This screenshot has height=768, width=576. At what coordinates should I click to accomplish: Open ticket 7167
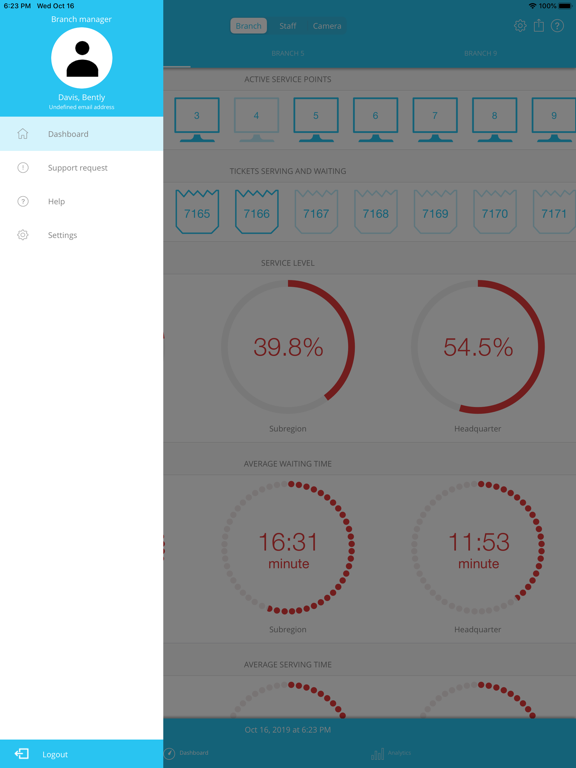[316, 212]
